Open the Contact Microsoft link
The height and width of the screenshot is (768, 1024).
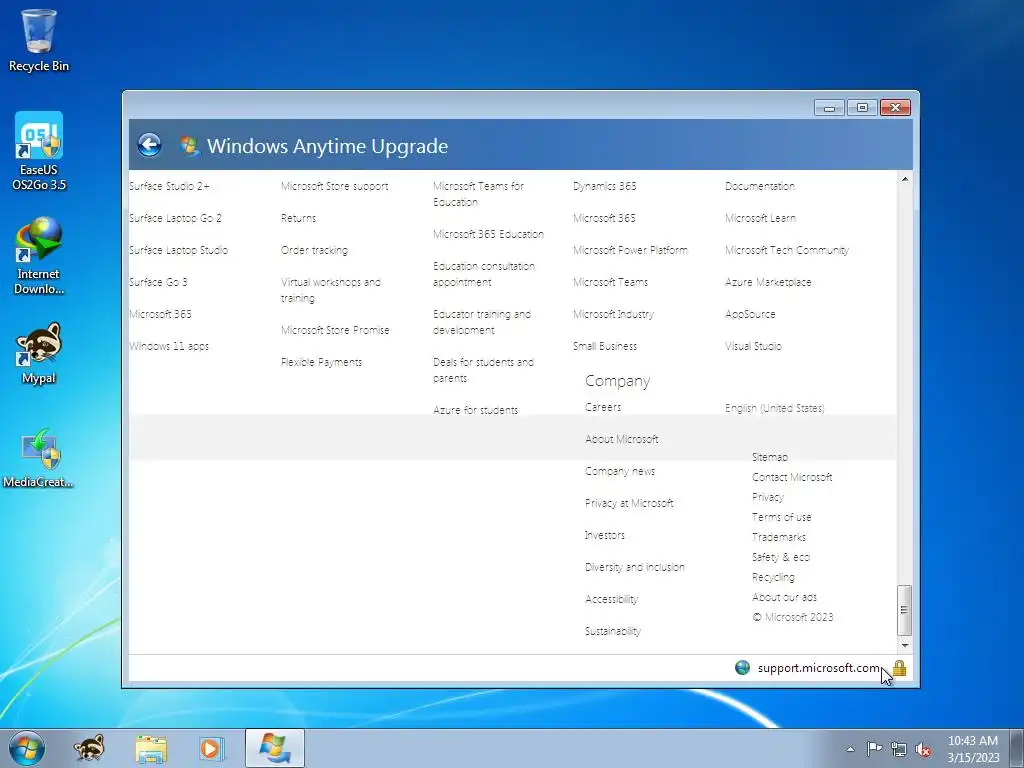pos(792,477)
